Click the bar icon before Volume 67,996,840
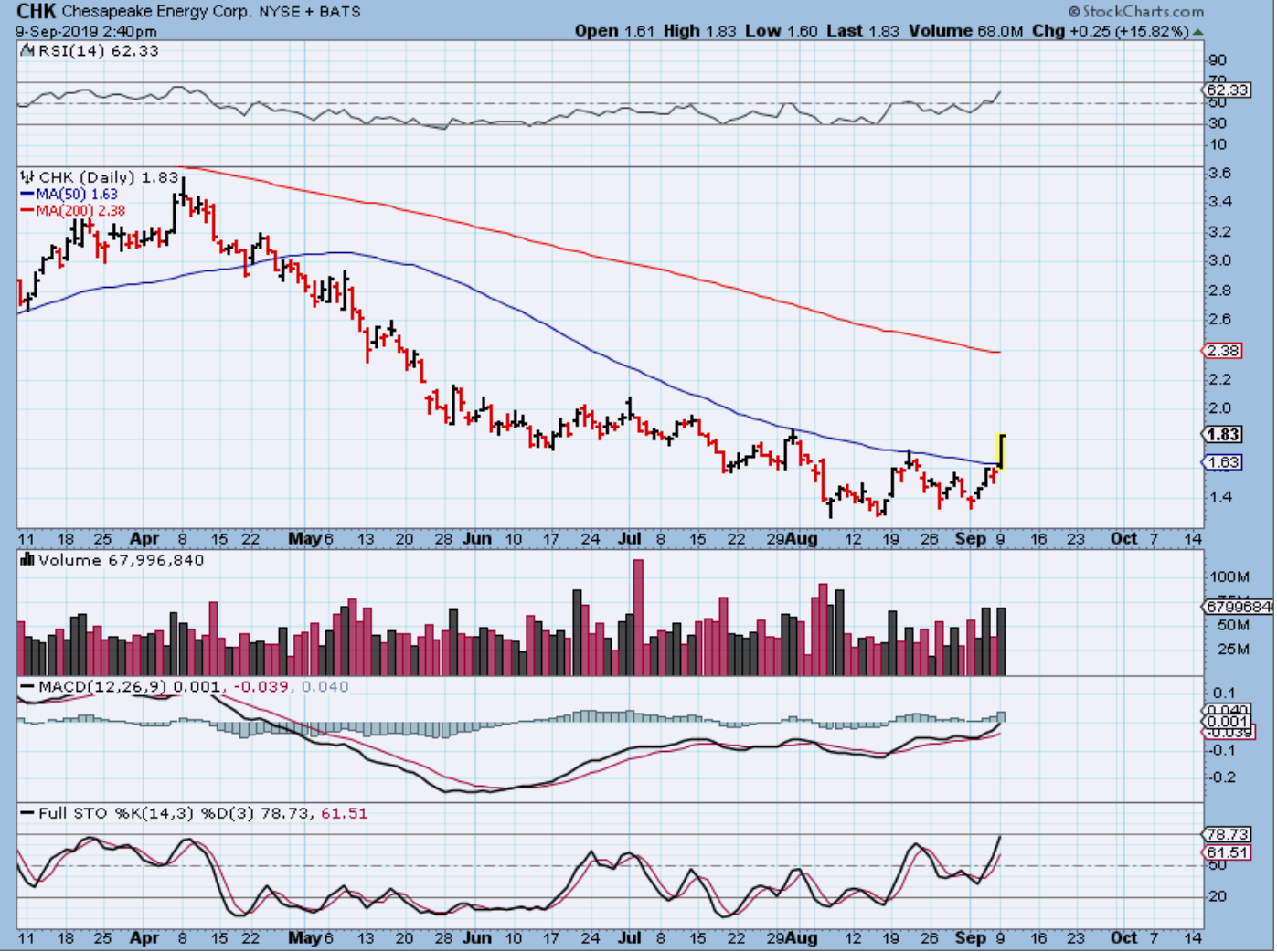The height and width of the screenshot is (952, 1277). [27, 560]
